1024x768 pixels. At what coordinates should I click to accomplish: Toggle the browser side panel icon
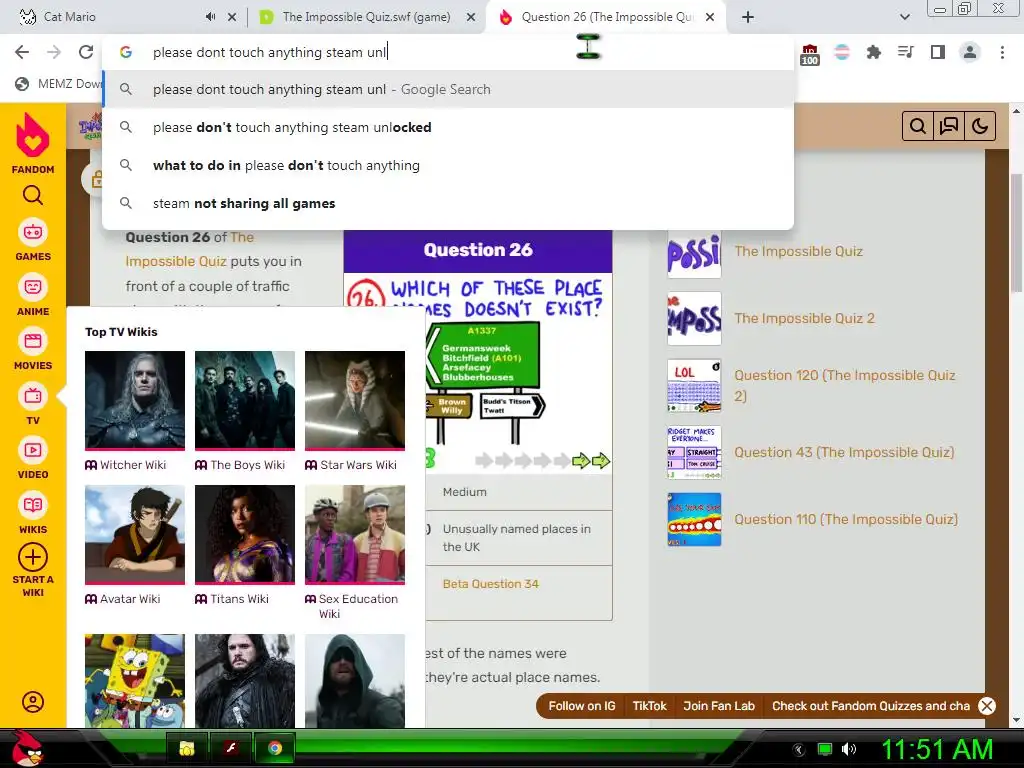[938, 52]
